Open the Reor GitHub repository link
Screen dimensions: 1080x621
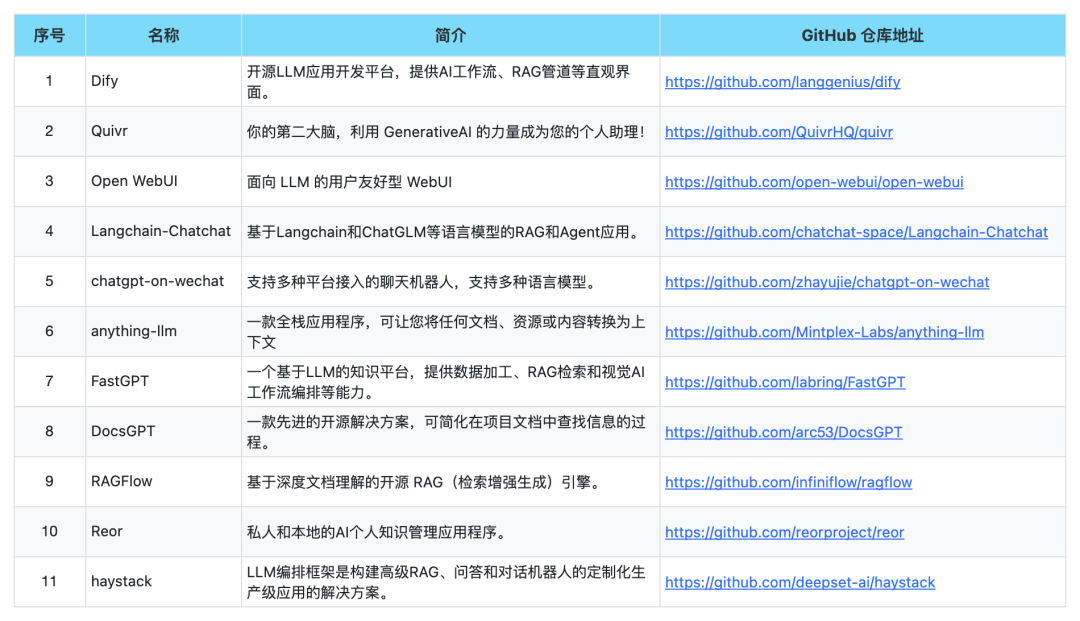point(784,531)
